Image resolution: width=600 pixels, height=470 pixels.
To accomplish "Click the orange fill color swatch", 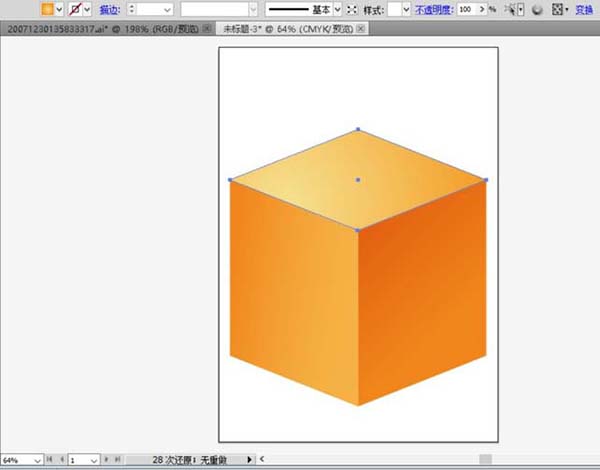I will (x=47, y=9).
